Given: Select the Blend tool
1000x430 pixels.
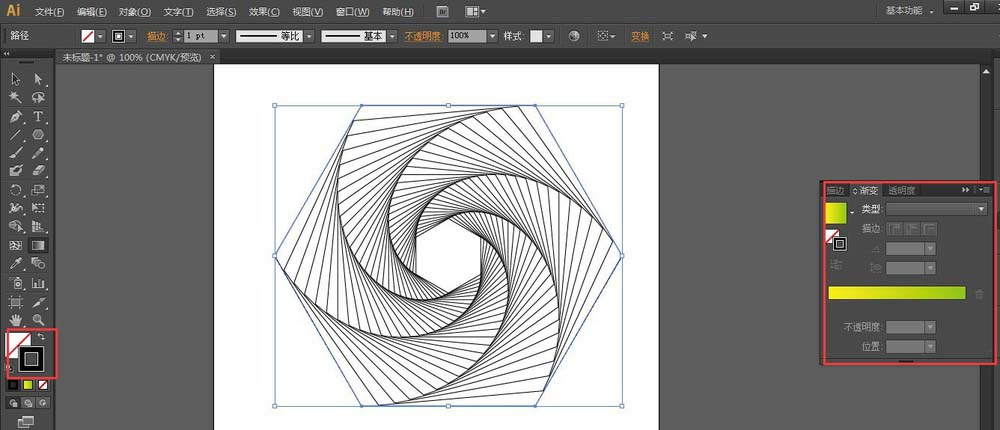Looking at the screenshot, I should (x=38, y=263).
